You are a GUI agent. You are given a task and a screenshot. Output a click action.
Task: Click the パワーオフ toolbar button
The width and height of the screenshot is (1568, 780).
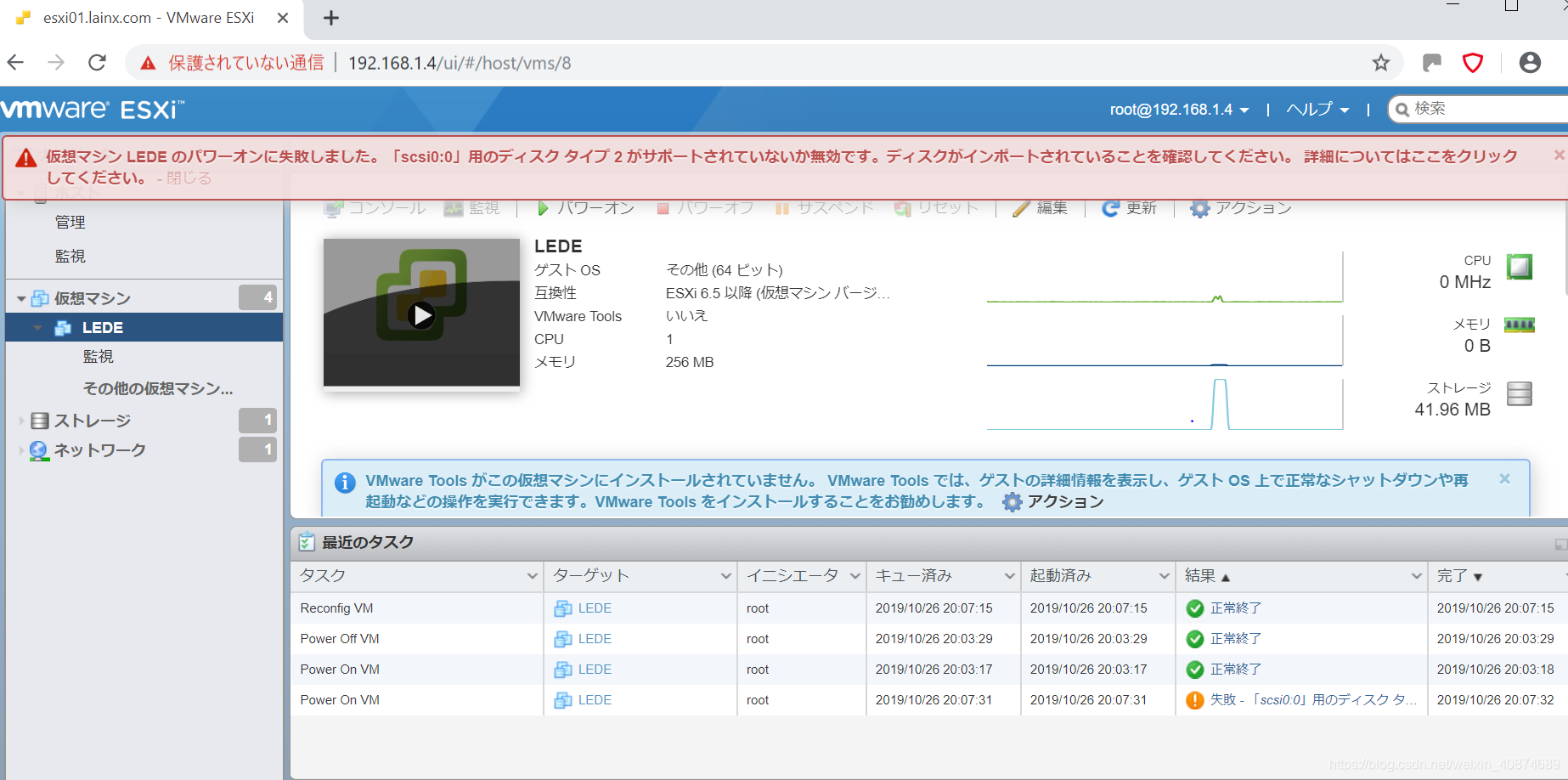point(705,208)
